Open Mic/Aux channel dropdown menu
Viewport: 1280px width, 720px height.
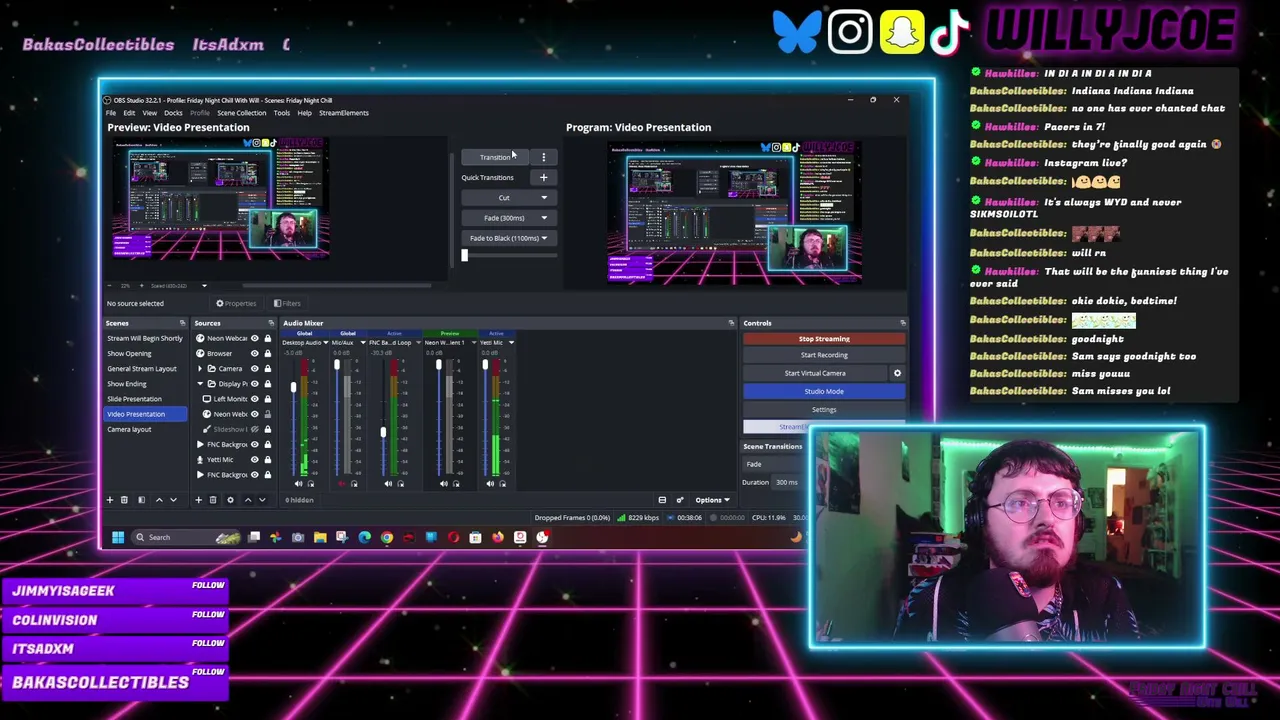[x=362, y=343]
